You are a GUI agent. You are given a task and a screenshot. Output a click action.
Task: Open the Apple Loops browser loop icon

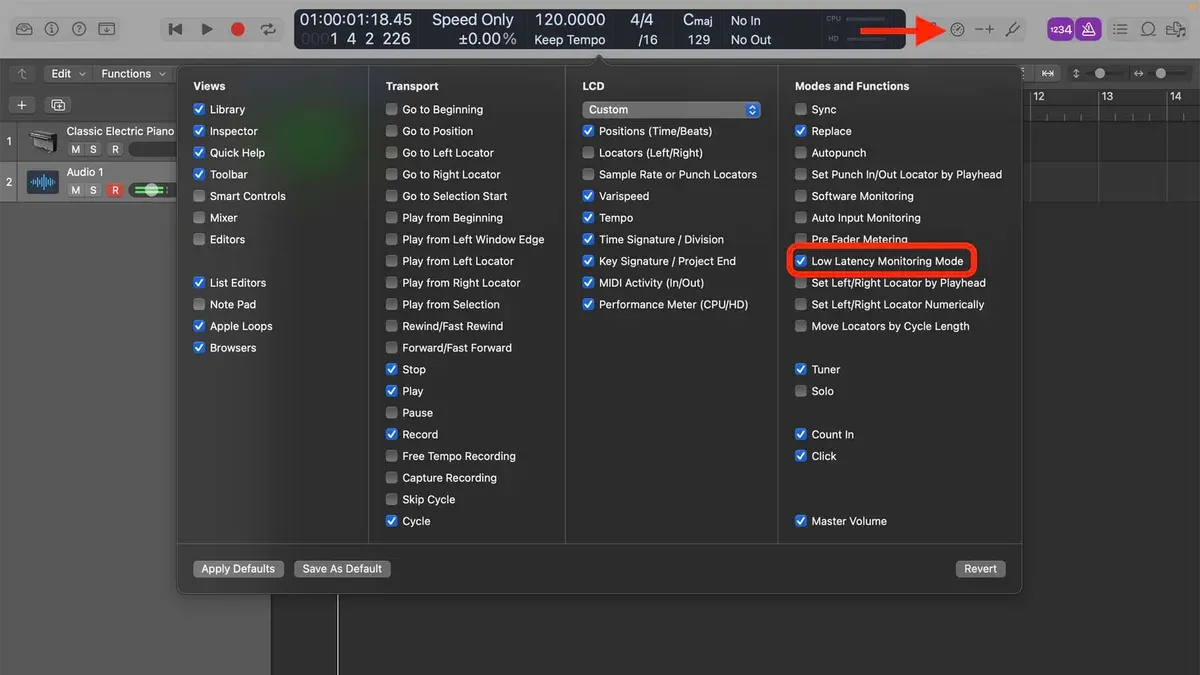point(1148,29)
